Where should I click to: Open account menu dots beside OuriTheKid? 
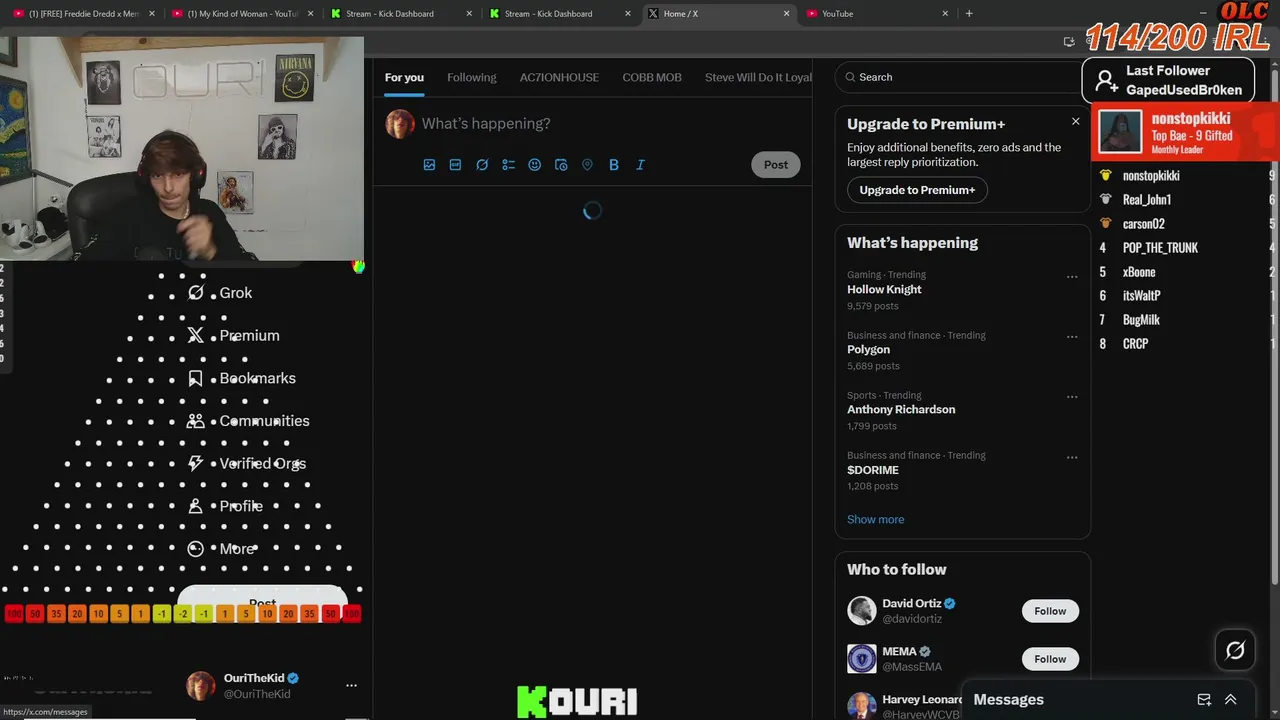351,686
